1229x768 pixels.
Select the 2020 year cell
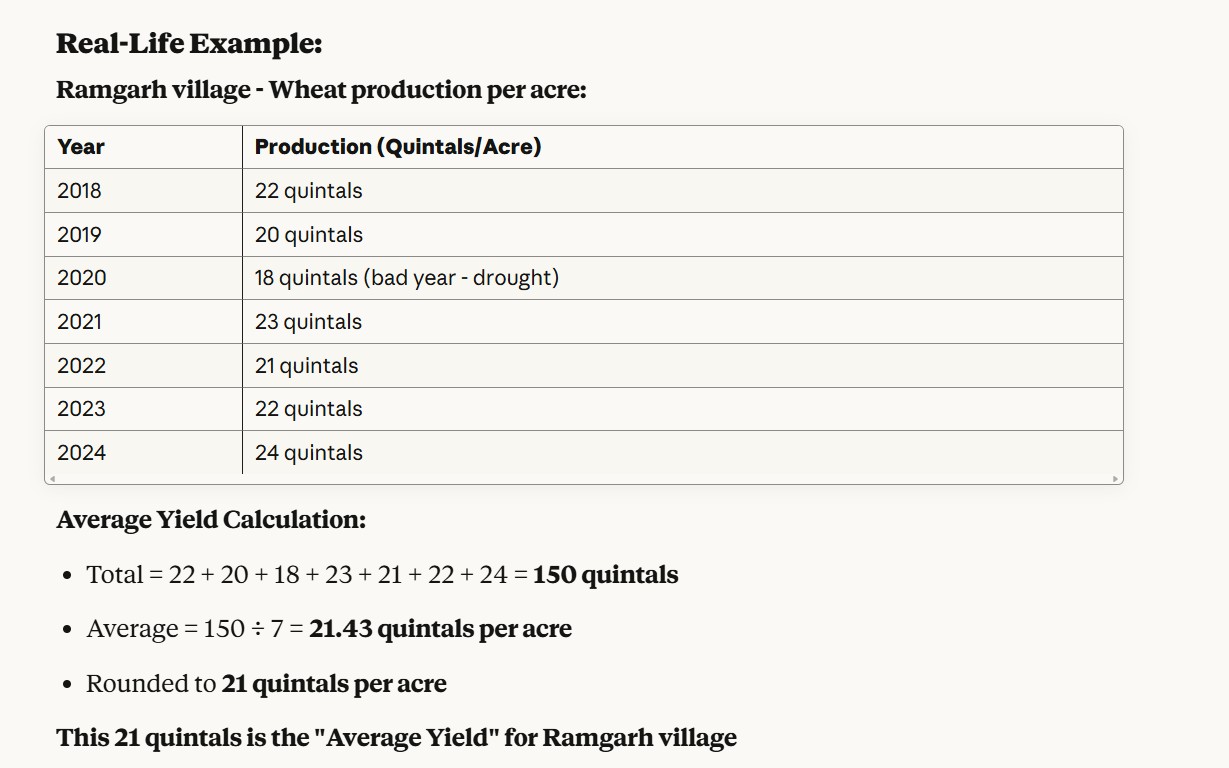[81, 278]
